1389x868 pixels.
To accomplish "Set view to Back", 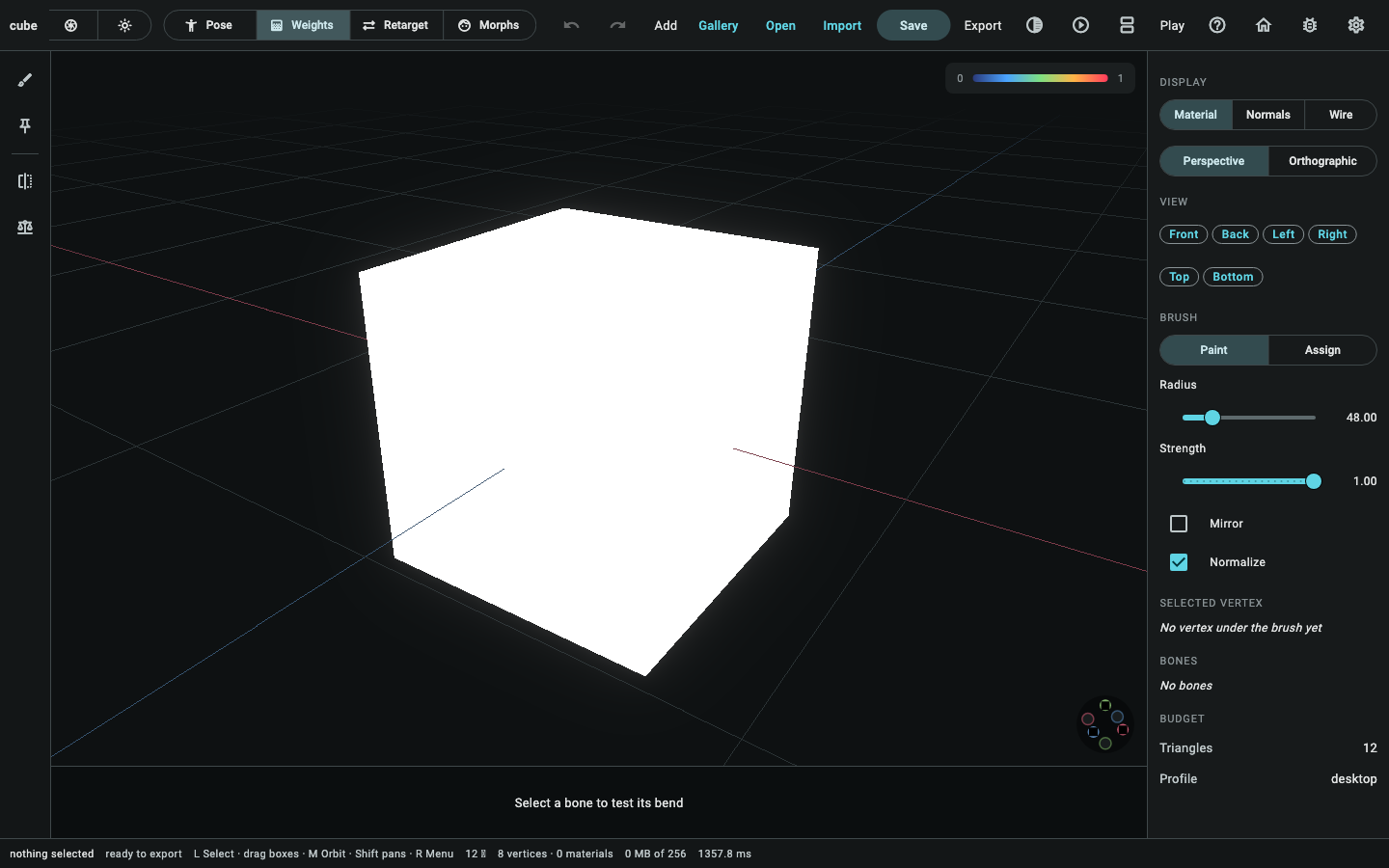I will tap(1236, 234).
